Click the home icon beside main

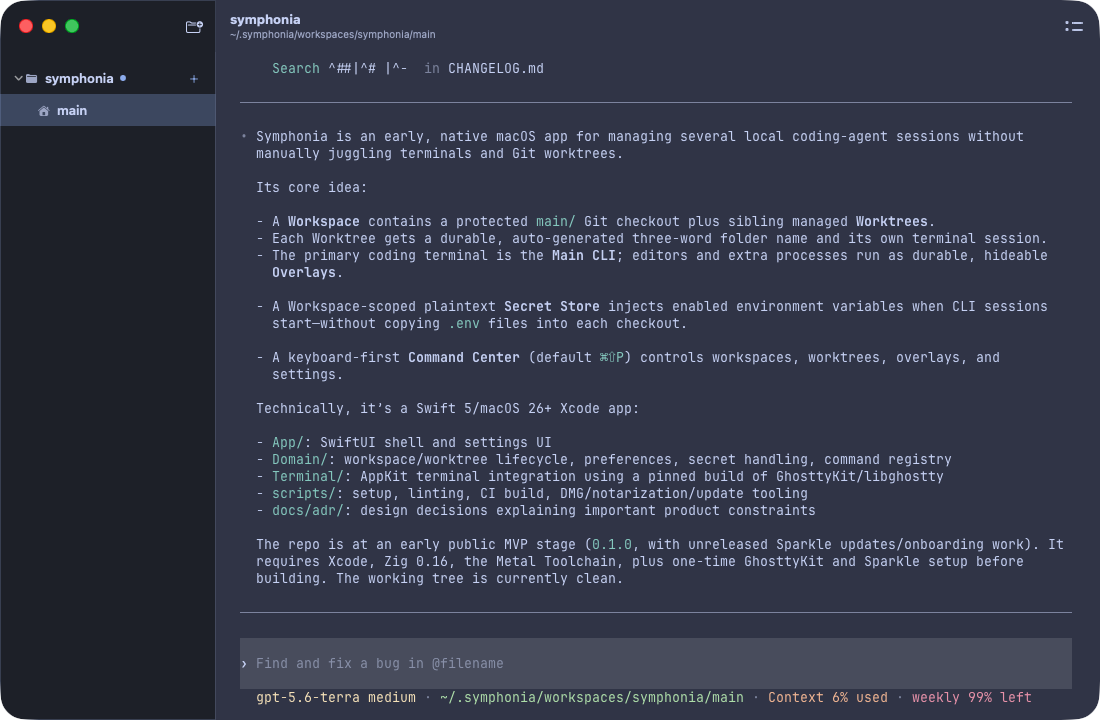43,111
